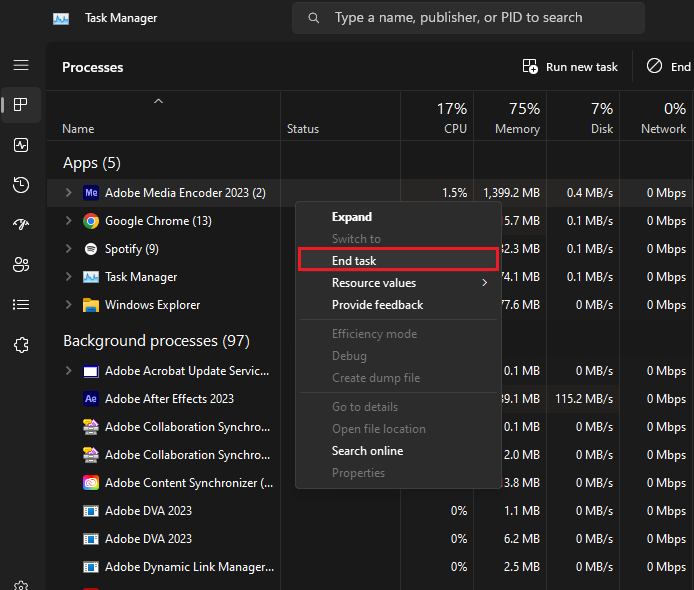The image size is (694, 590).
Task: Open the hamburger navigation menu
Action: click(x=21, y=65)
